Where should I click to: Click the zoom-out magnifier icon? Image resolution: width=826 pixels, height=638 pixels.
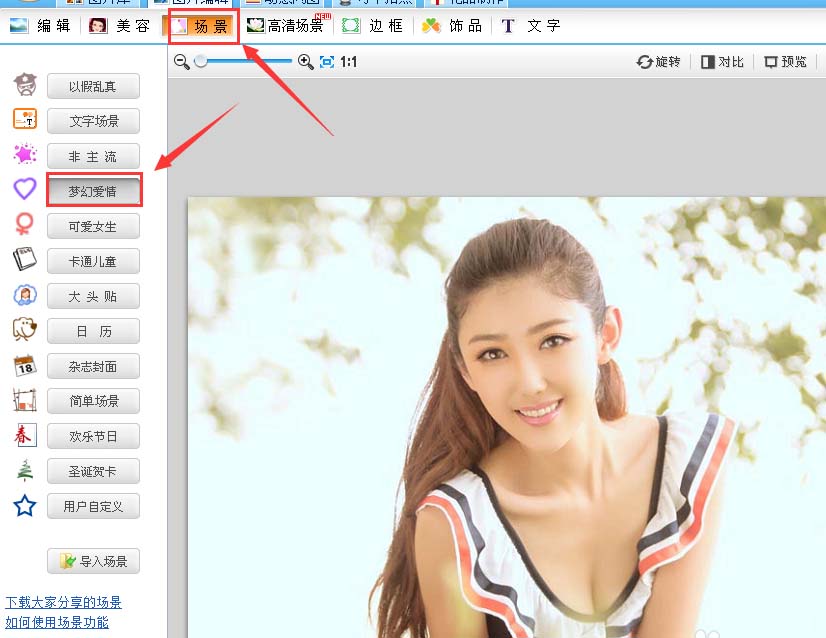[x=182, y=62]
